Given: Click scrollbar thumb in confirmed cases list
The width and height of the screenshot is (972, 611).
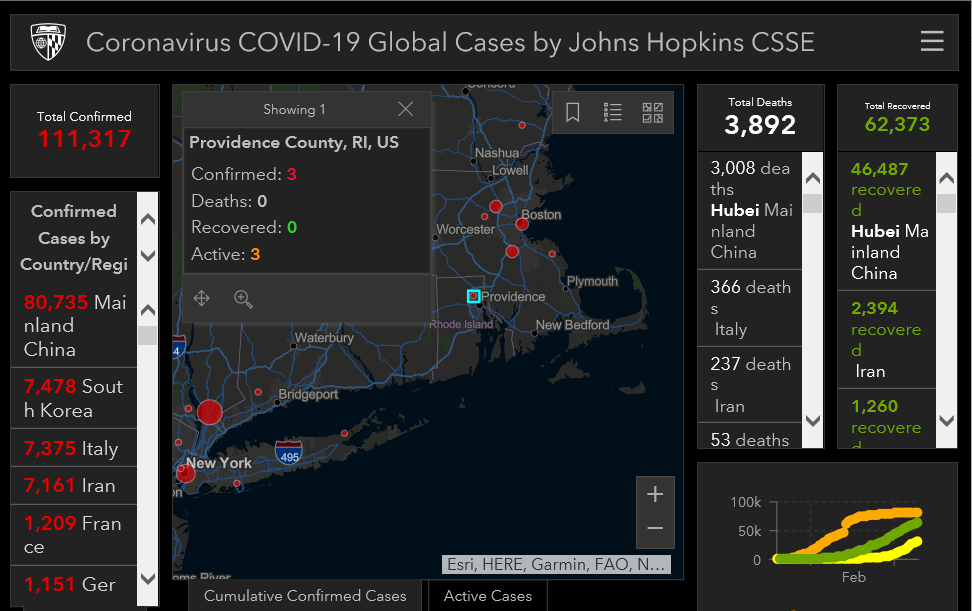Looking at the screenshot, I should click(148, 335).
